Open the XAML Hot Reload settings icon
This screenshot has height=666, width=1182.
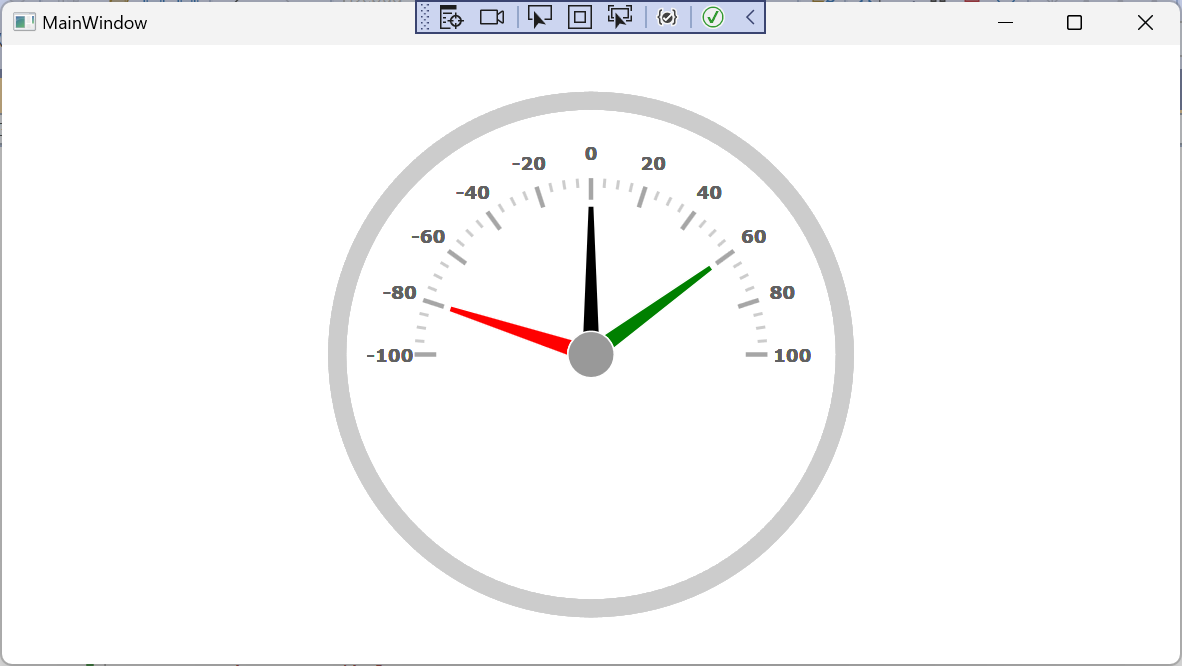tap(667, 17)
